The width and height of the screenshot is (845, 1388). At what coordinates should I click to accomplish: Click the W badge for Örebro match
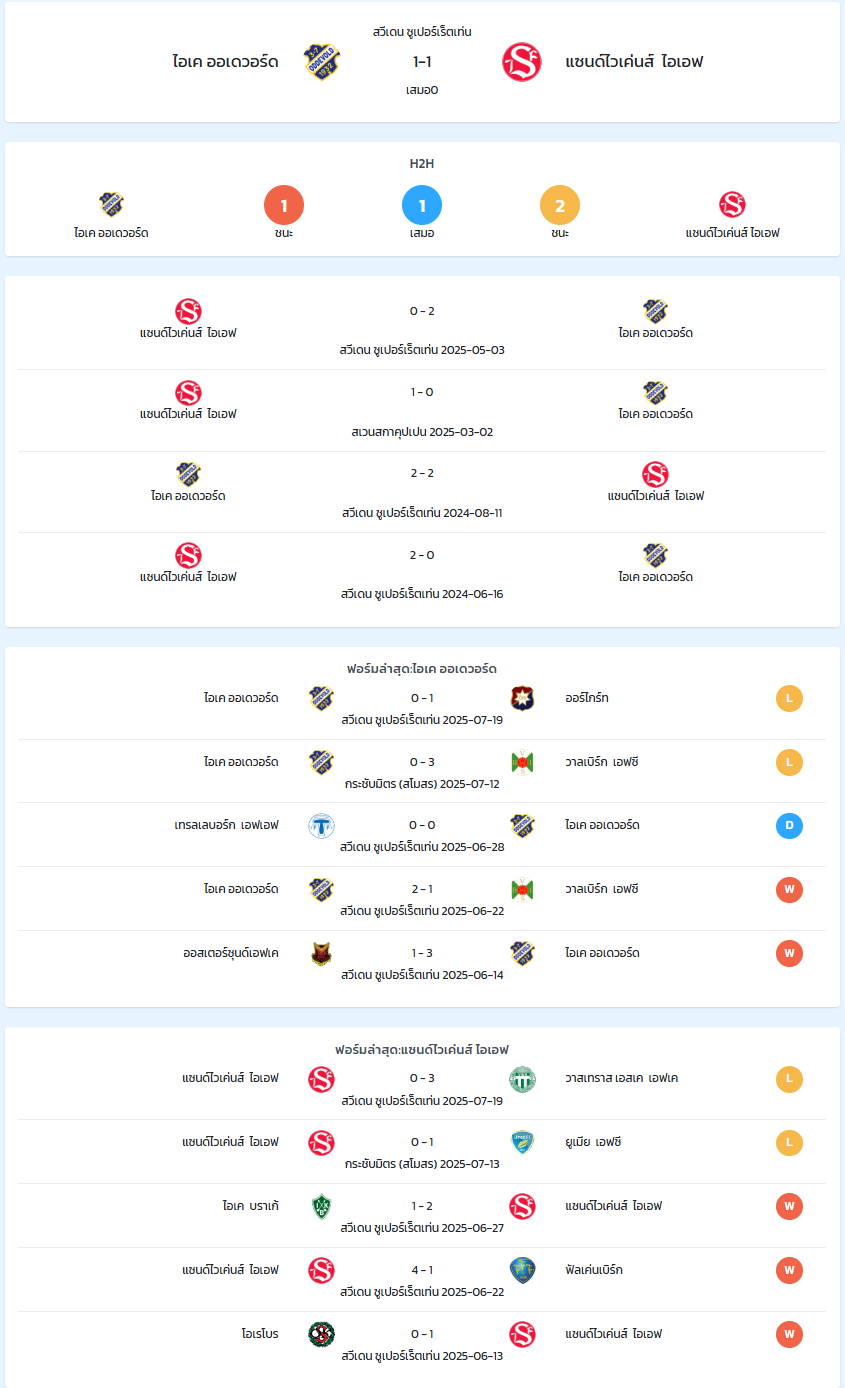click(789, 1335)
